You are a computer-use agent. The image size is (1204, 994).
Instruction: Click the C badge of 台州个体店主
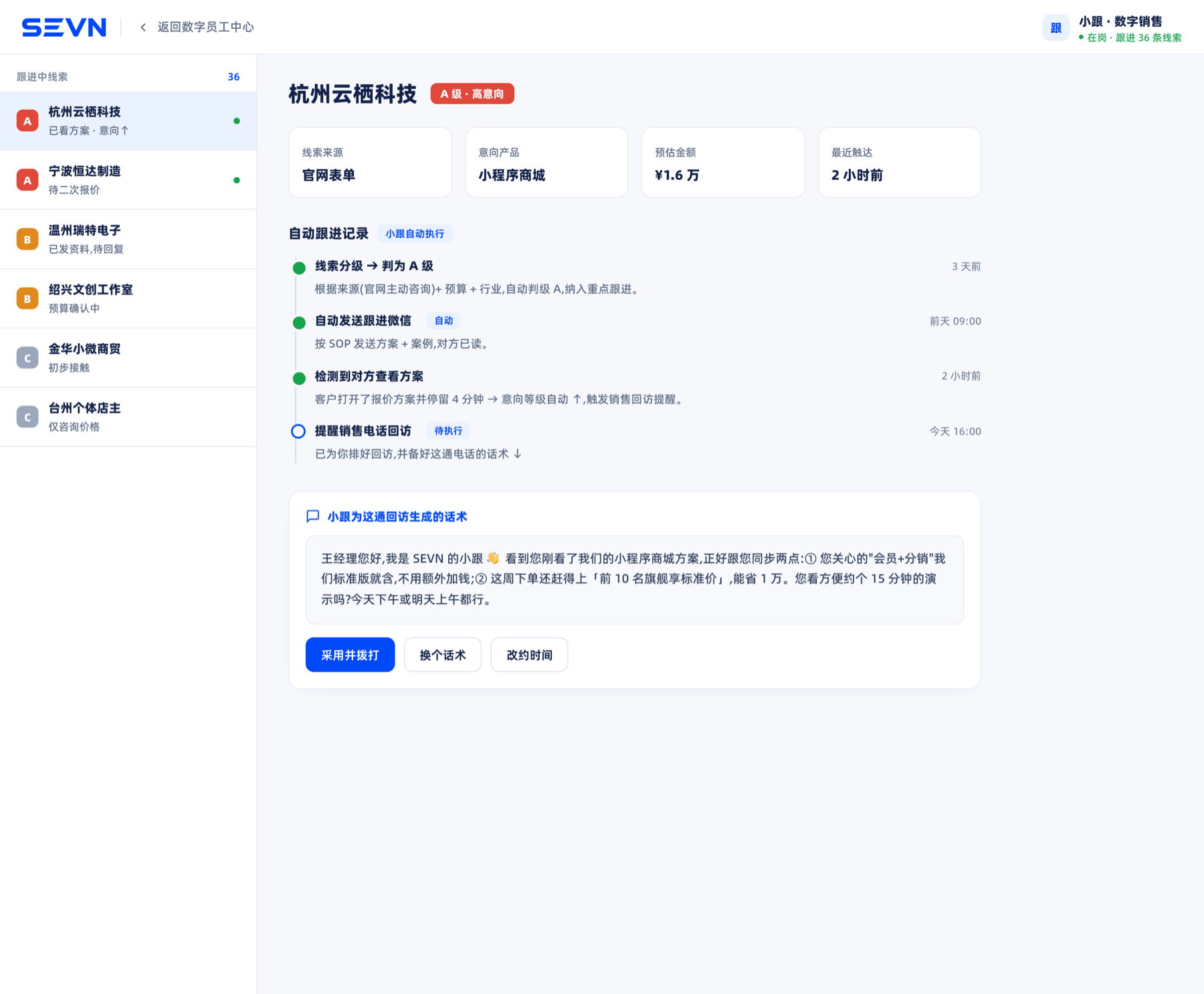27,417
